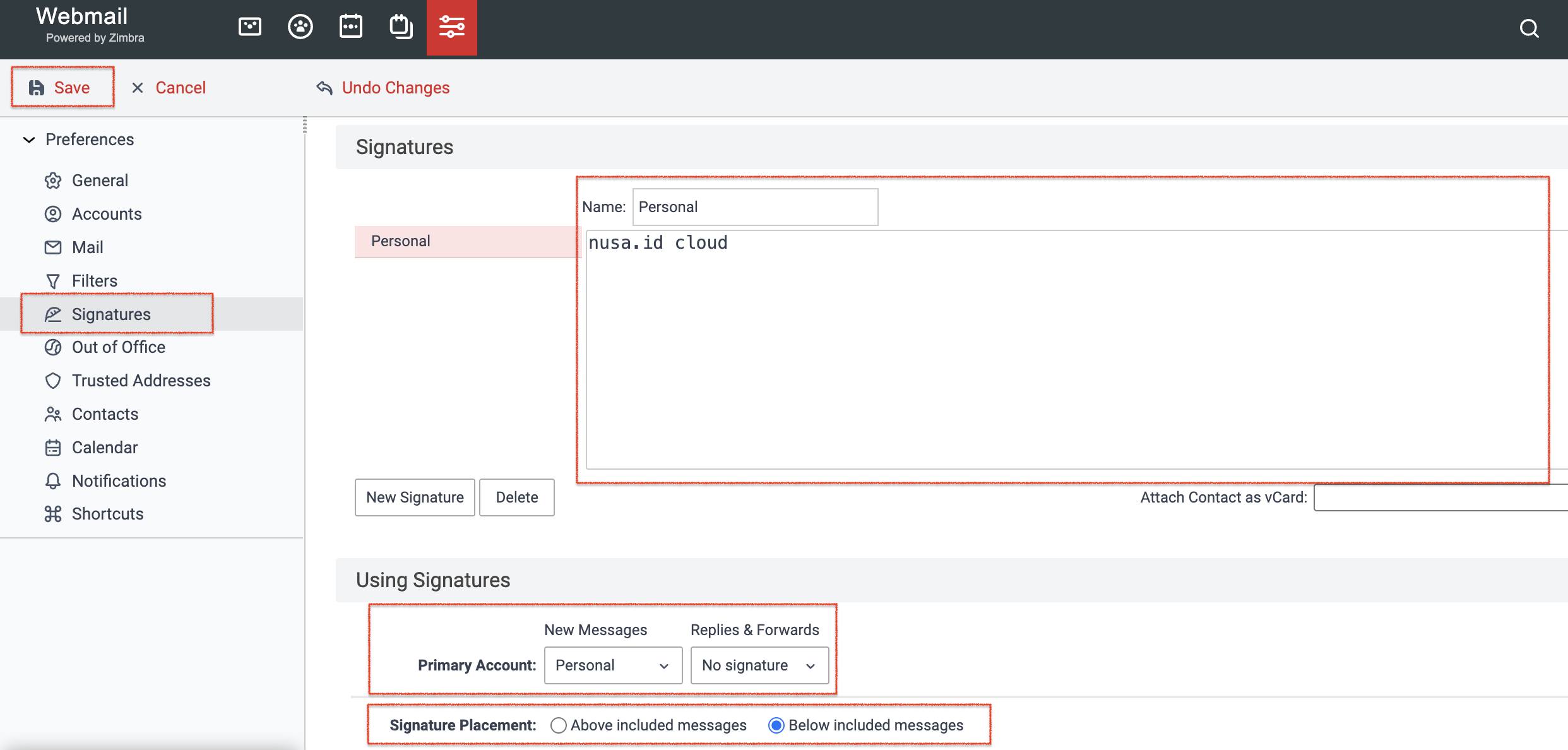Screen dimensions: 1568x750
Task: Open the Tasks icon in top bar
Action: (401, 27)
